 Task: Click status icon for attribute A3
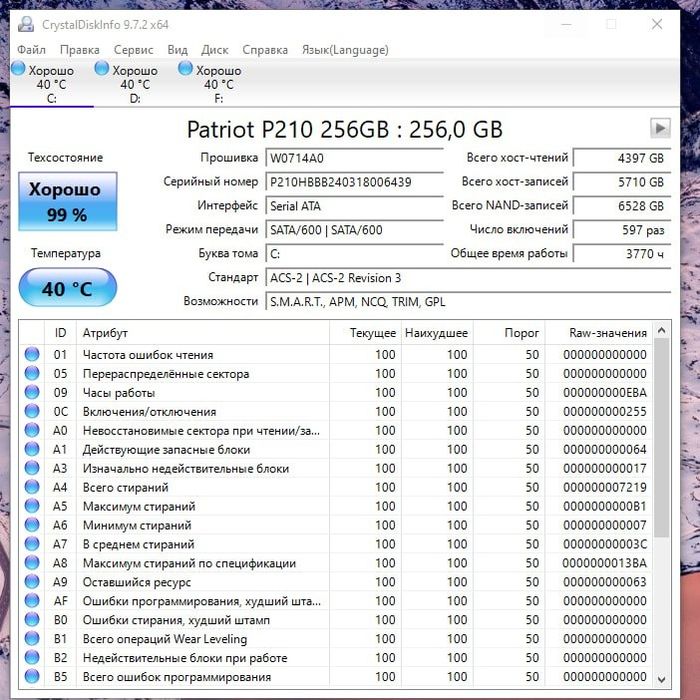click(x=32, y=468)
